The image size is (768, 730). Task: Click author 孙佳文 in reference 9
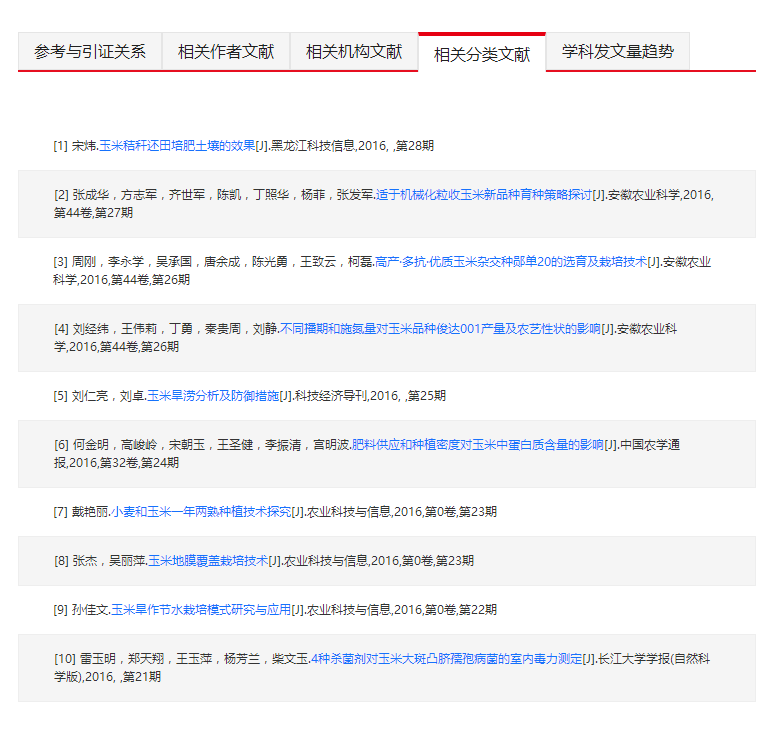coord(89,610)
